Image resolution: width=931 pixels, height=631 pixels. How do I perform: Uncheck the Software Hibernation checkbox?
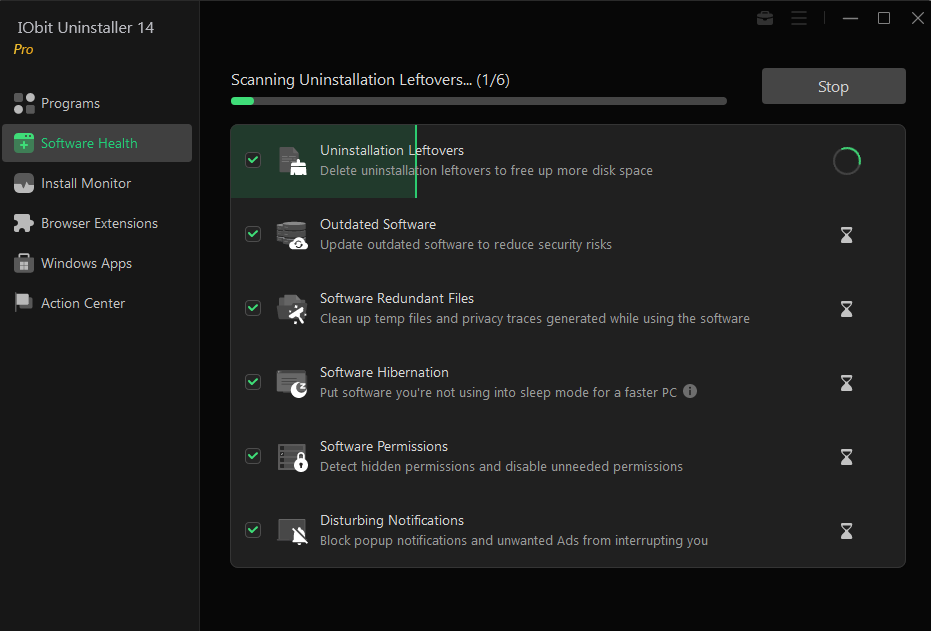pyautogui.click(x=253, y=382)
